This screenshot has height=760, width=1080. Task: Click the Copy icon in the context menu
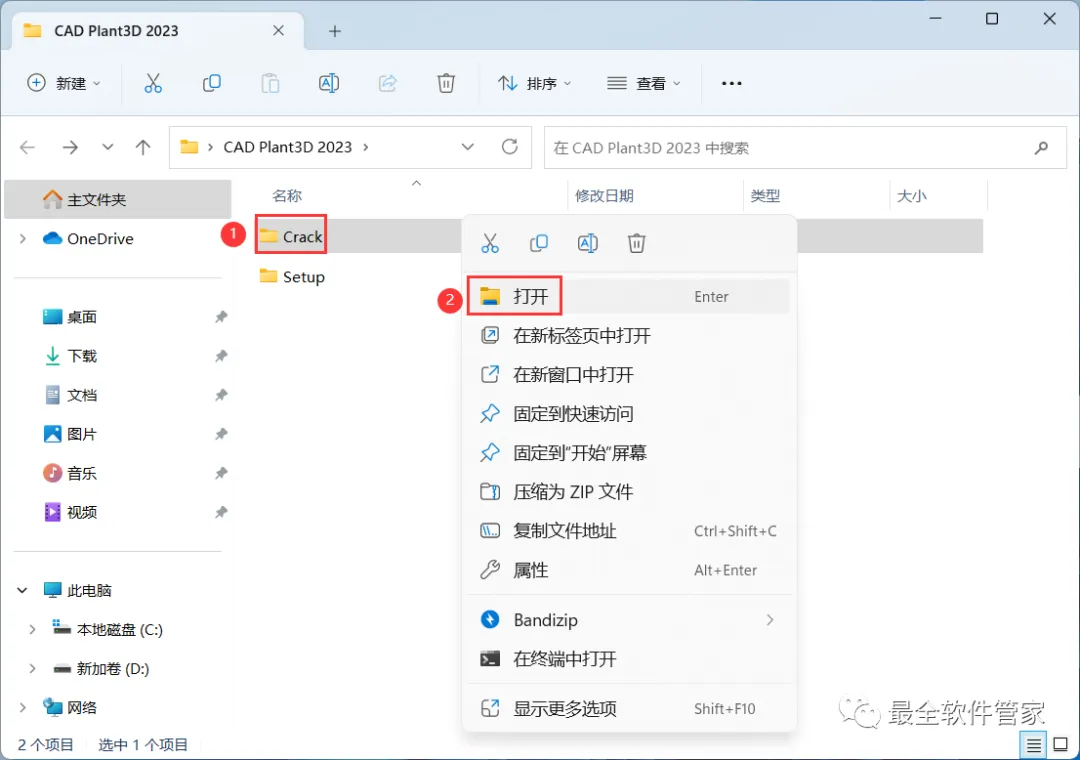click(539, 243)
